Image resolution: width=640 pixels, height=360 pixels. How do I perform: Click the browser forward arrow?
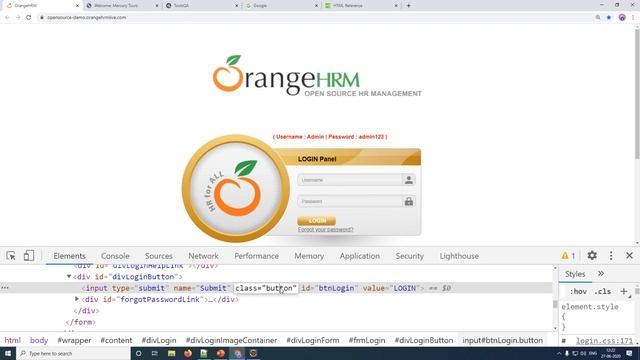pos(18,18)
